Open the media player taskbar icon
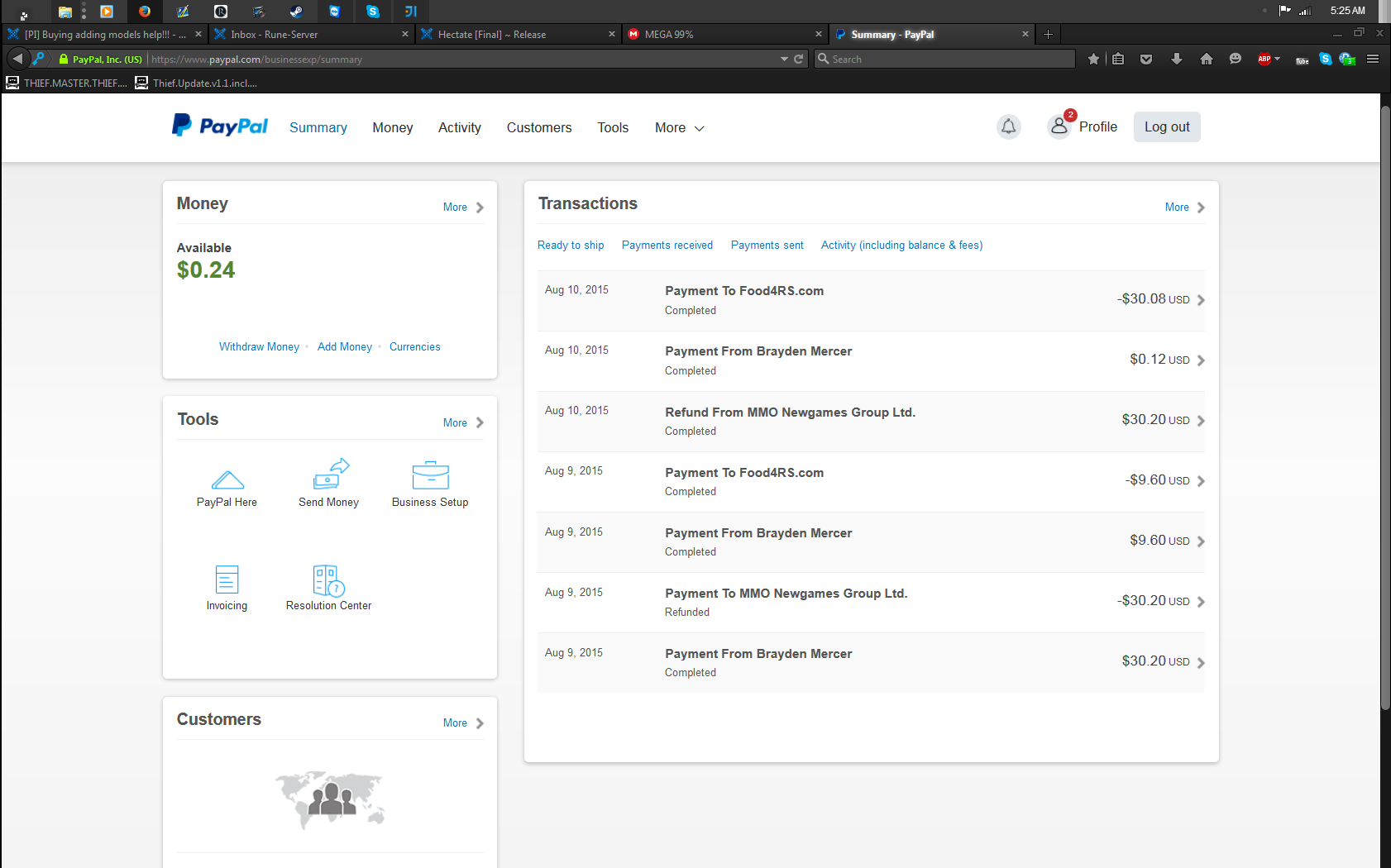This screenshot has width=1391, height=868. 107,11
